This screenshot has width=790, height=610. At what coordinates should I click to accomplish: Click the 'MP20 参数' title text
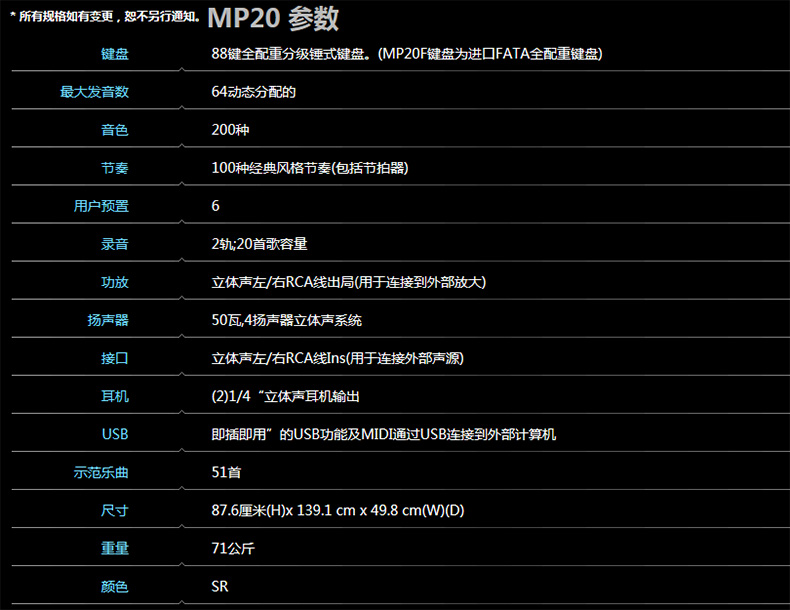(x=273, y=18)
